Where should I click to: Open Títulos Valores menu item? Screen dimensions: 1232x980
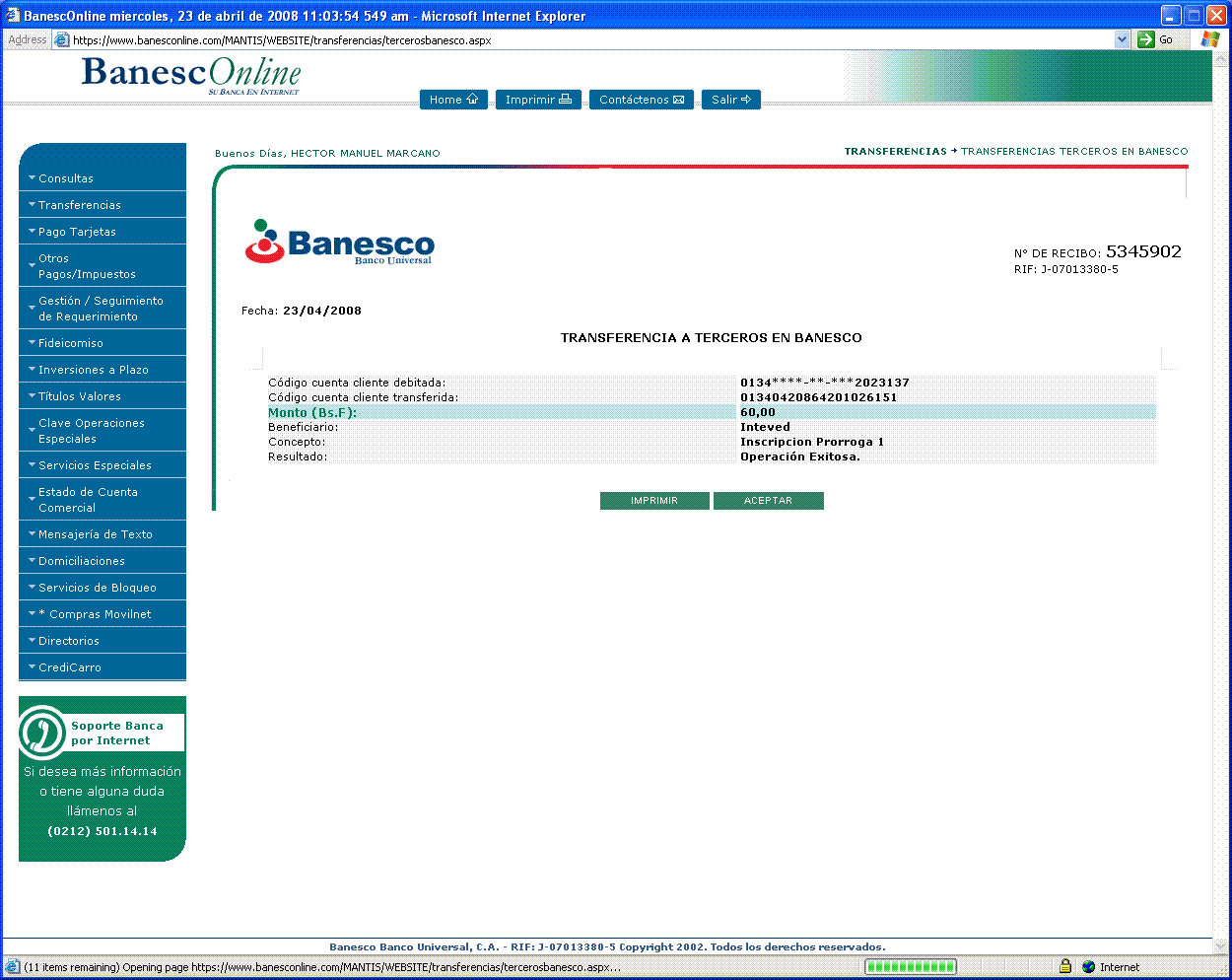103,396
